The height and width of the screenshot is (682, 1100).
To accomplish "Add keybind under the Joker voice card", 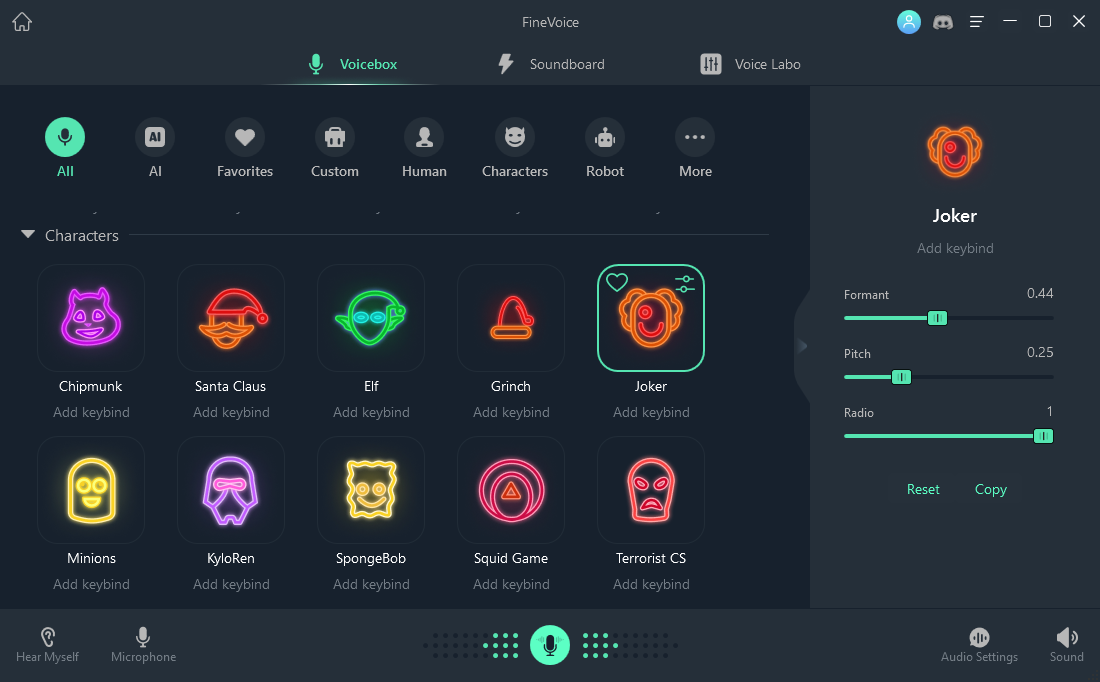I will (651, 413).
